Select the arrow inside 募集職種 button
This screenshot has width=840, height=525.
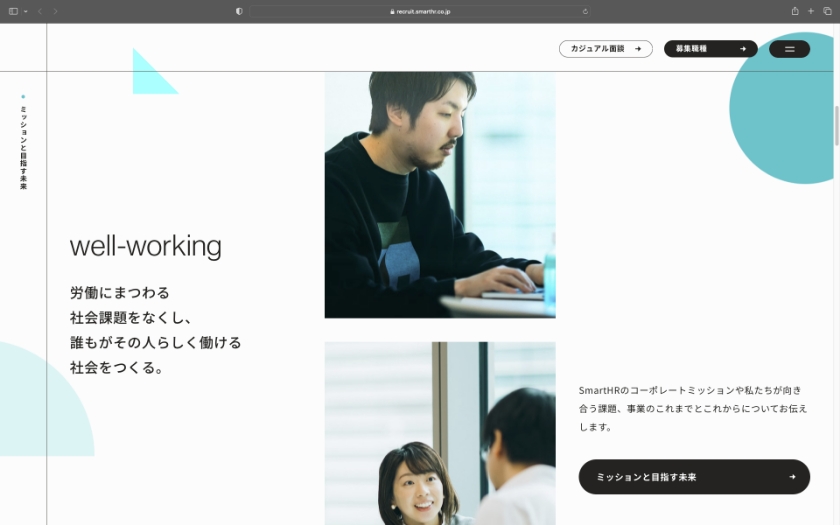pos(742,49)
